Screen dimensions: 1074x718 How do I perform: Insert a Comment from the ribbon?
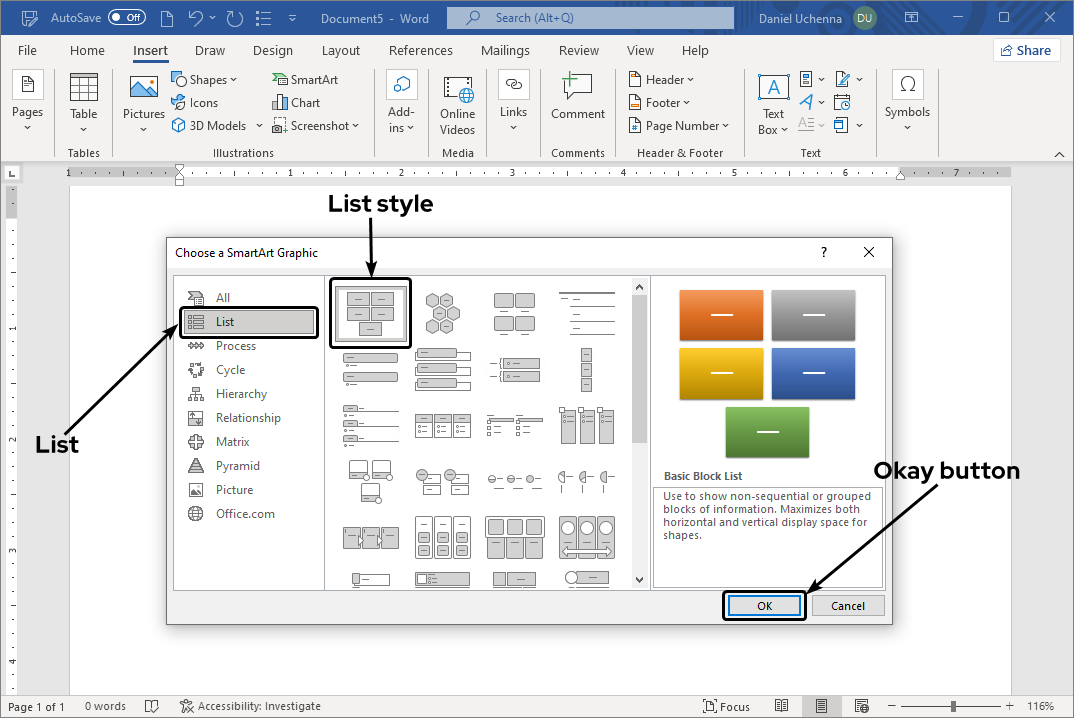[577, 98]
